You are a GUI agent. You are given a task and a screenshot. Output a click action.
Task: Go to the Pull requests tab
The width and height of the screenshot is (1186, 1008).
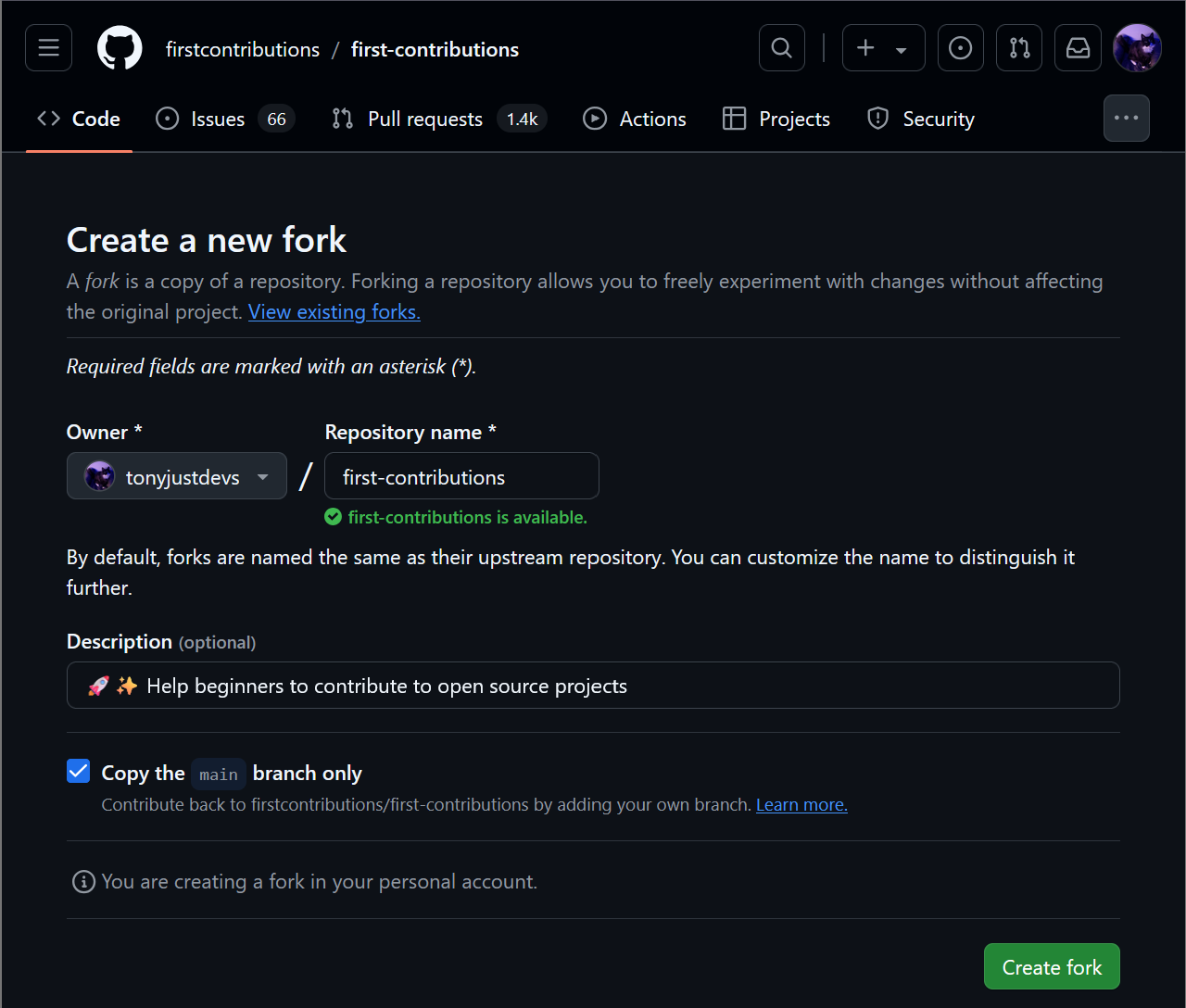(439, 119)
